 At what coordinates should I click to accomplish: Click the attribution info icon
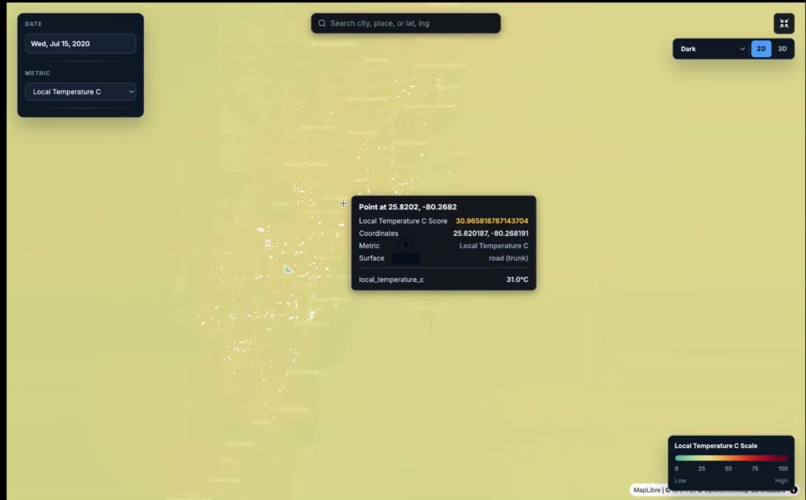[794, 490]
